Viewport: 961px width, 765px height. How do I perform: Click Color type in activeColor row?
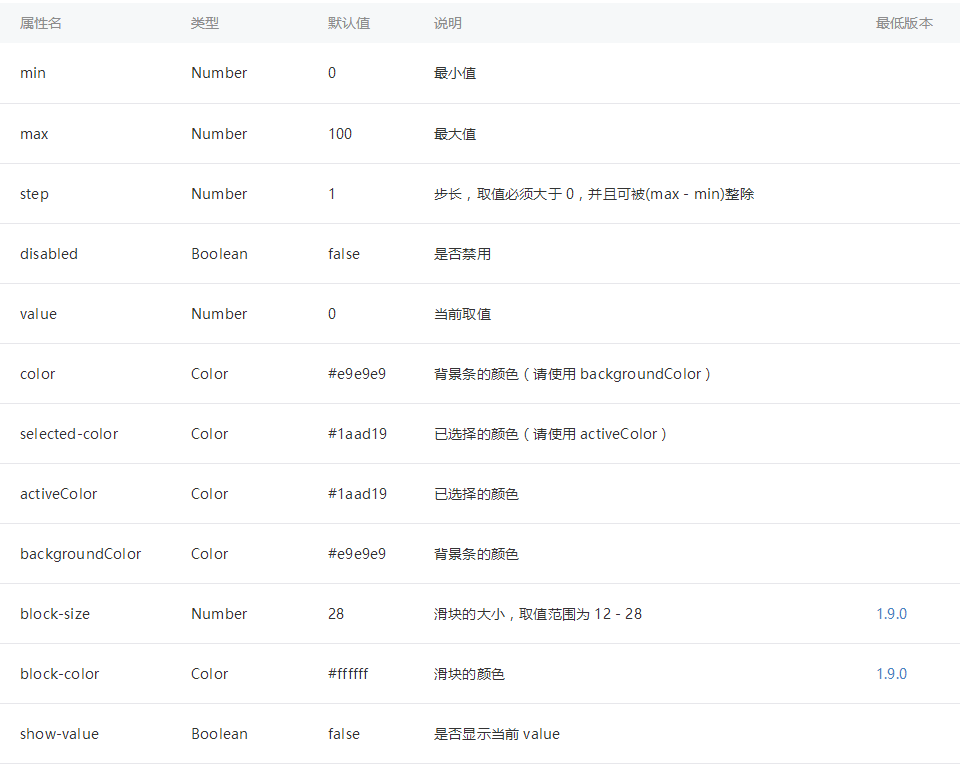tap(210, 494)
